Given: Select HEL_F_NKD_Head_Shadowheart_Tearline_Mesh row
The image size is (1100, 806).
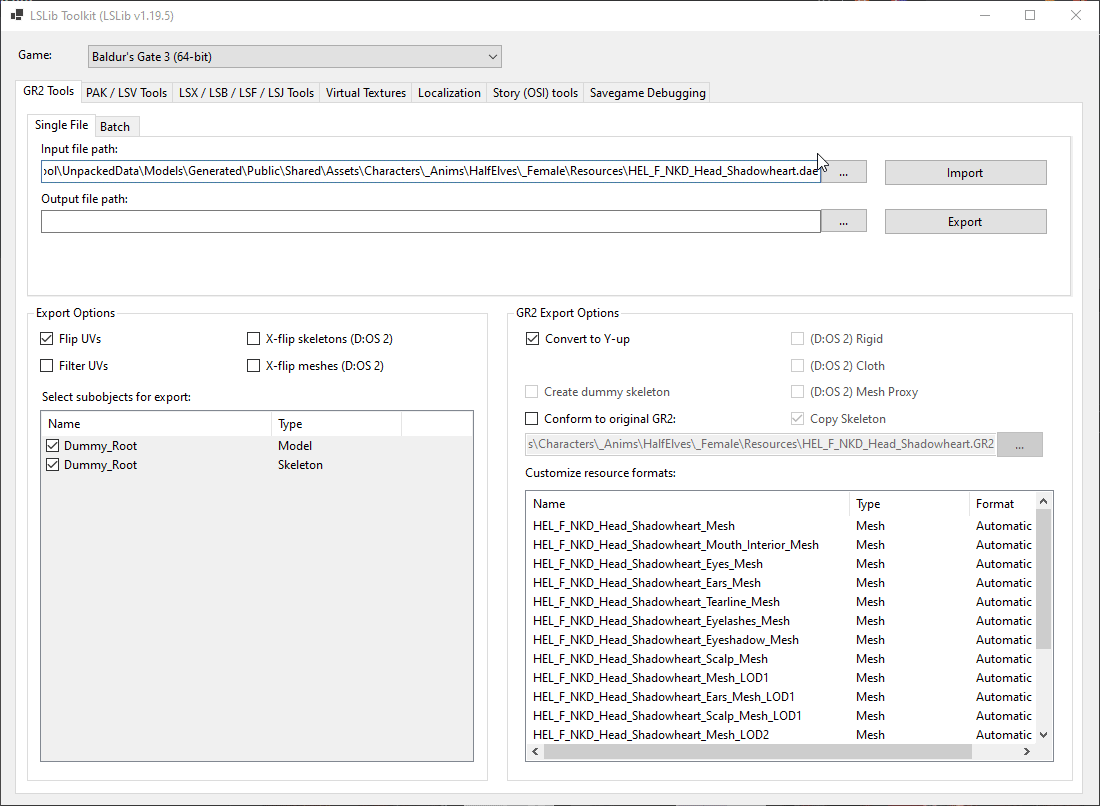Looking at the screenshot, I should pos(782,602).
